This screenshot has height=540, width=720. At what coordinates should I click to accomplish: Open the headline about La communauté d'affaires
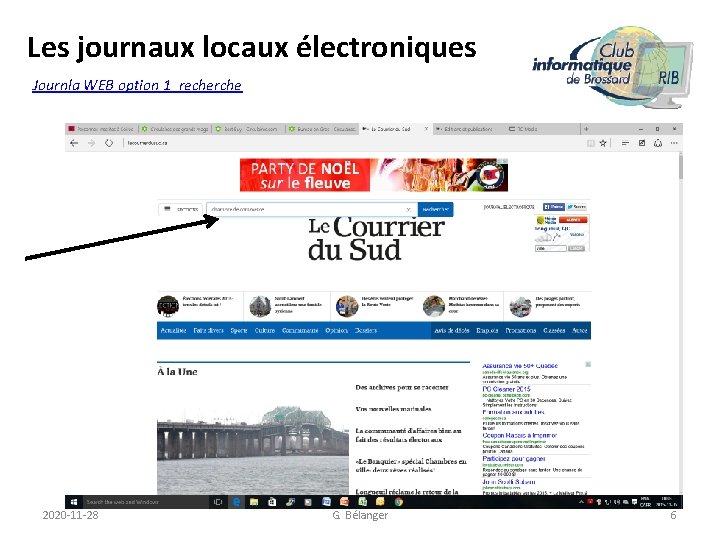(408, 435)
